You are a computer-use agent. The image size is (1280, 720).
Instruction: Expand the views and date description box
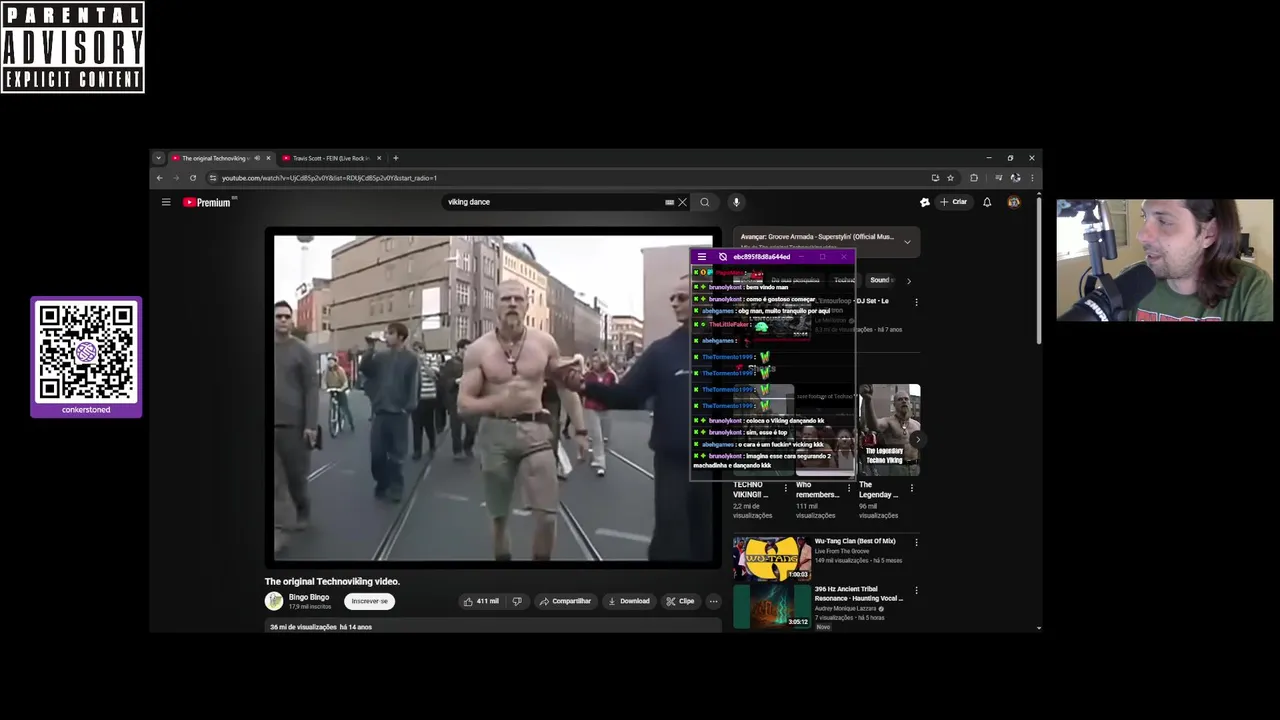(493, 626)
